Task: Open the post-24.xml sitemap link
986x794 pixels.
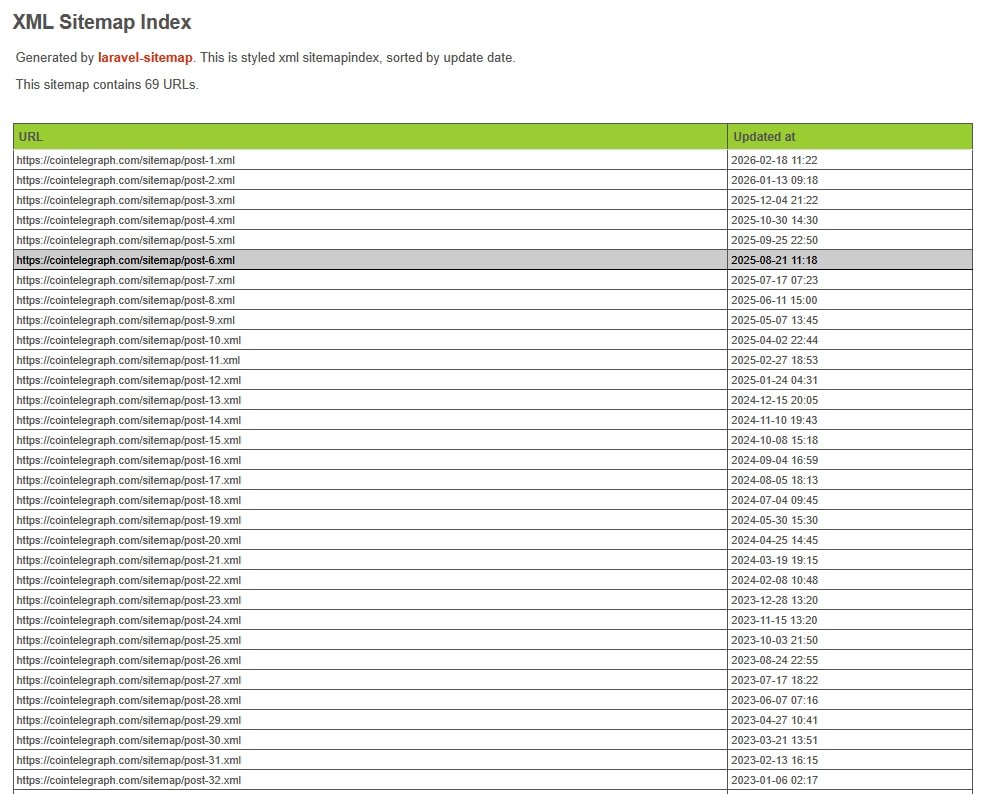Action: [129, 620]
